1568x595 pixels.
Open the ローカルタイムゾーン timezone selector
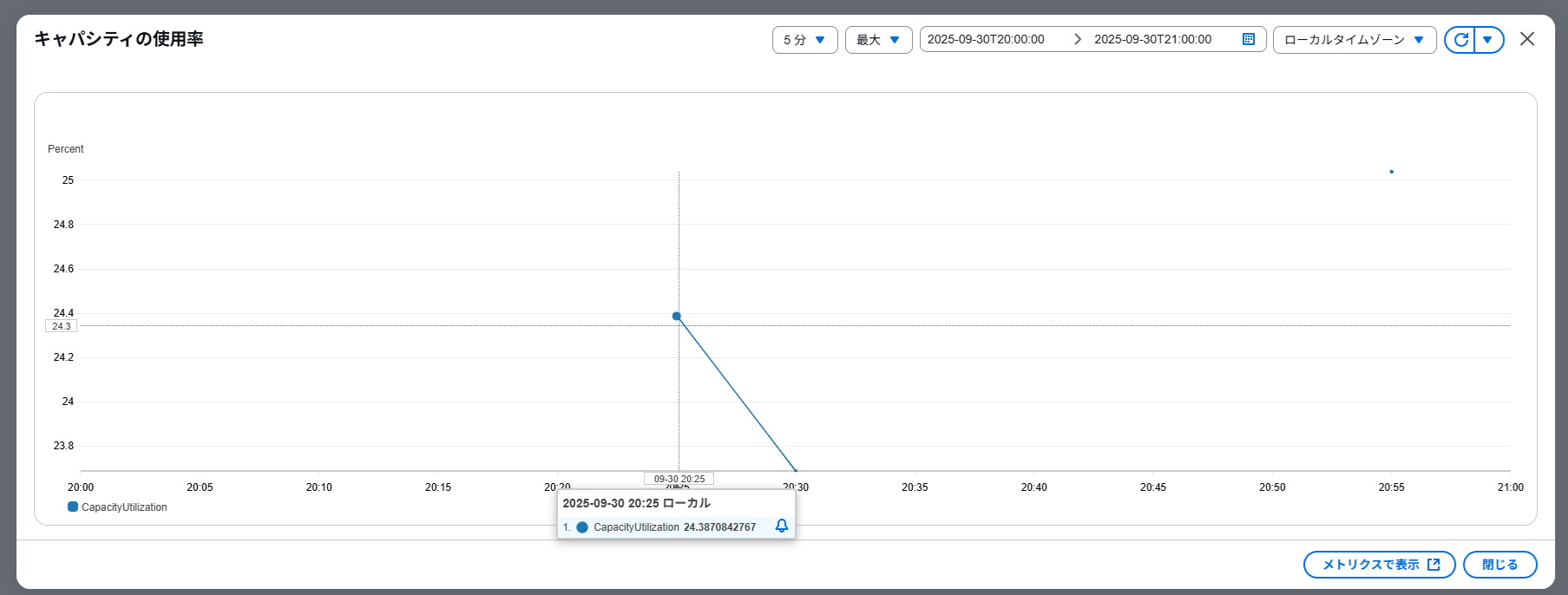pyautogui.click(x=1354, y=40)
